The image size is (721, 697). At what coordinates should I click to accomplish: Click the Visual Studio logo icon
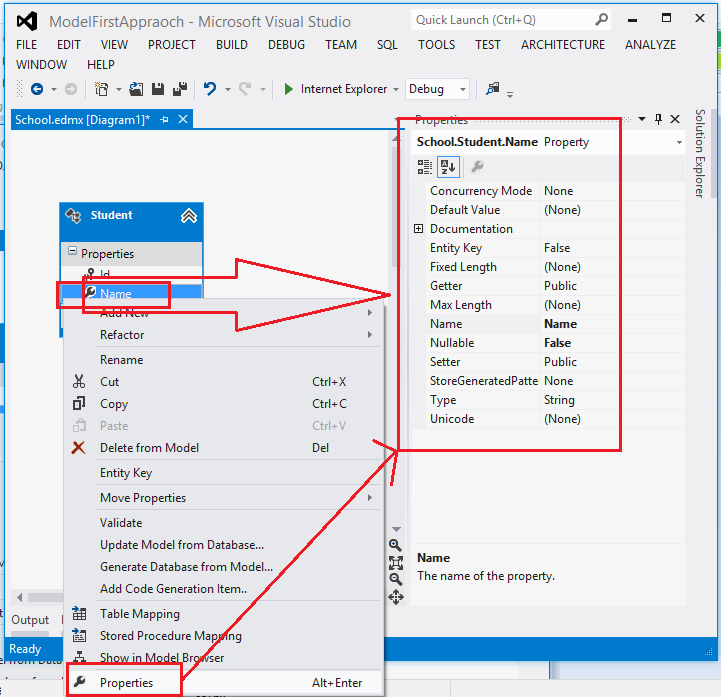[27, 21]
